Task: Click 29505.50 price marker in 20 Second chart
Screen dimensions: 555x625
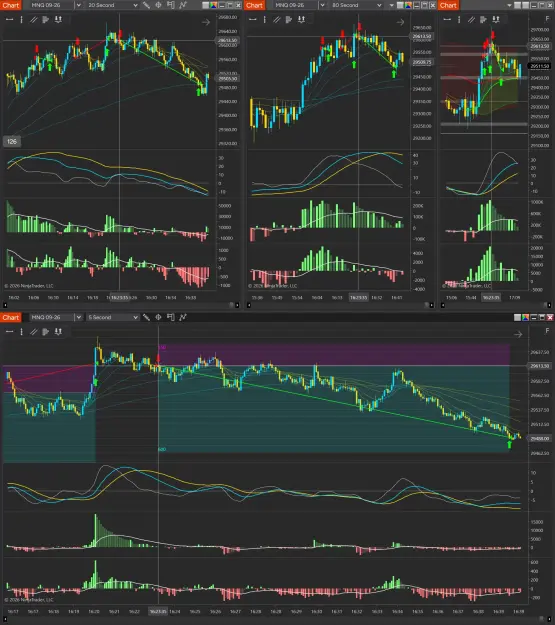Action: tap(228, 79)
